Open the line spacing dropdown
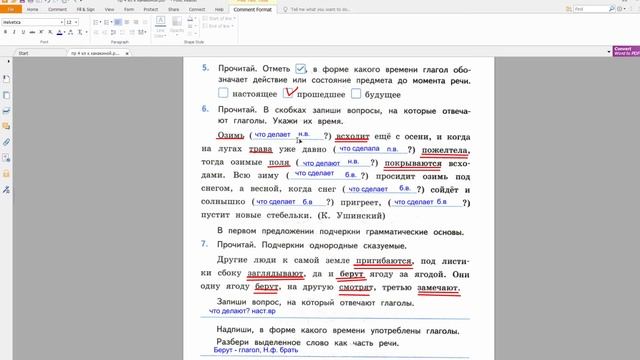Screen dimensions: 640x360 pyautogui.click(x=142, y=32)
